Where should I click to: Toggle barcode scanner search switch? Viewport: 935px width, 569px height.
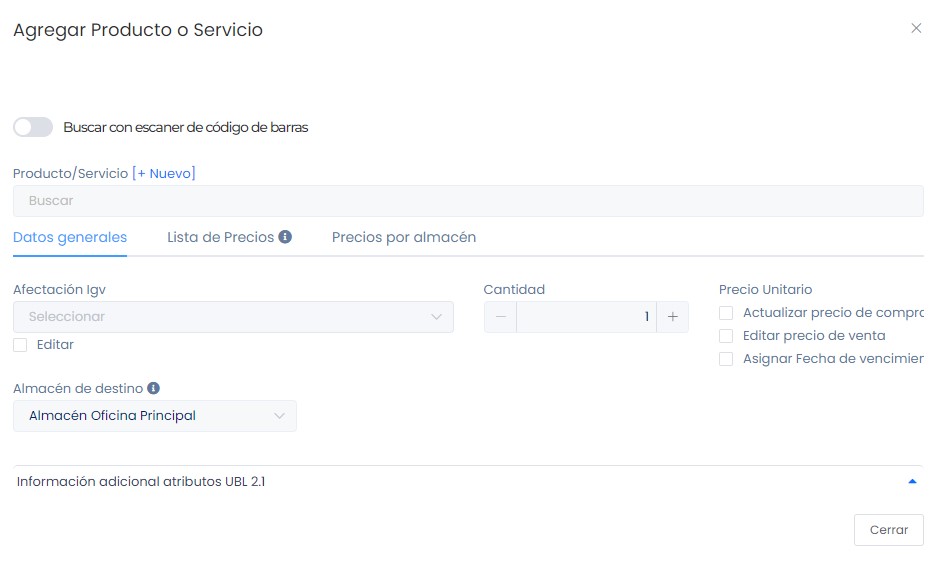pos(33,127)
